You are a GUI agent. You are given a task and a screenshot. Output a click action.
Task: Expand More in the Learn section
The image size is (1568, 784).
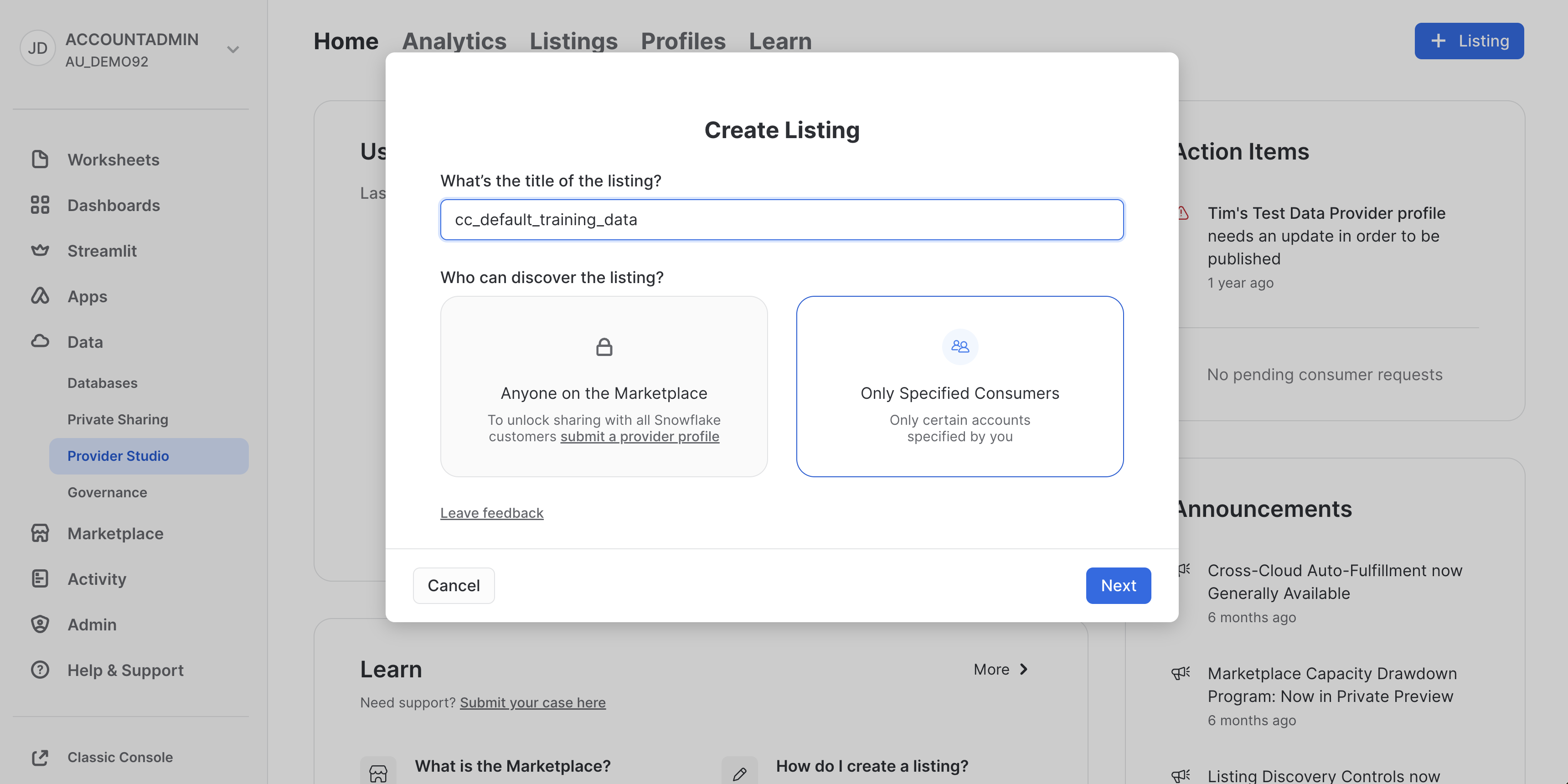pos(1001,670)
